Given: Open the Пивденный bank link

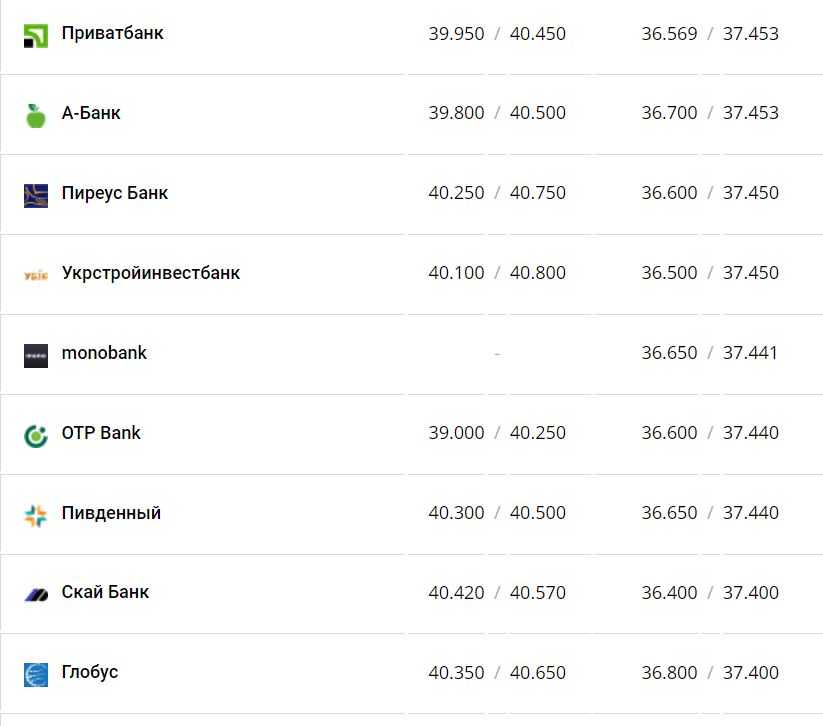Looking at the screenshot, I should click(111, 513).
